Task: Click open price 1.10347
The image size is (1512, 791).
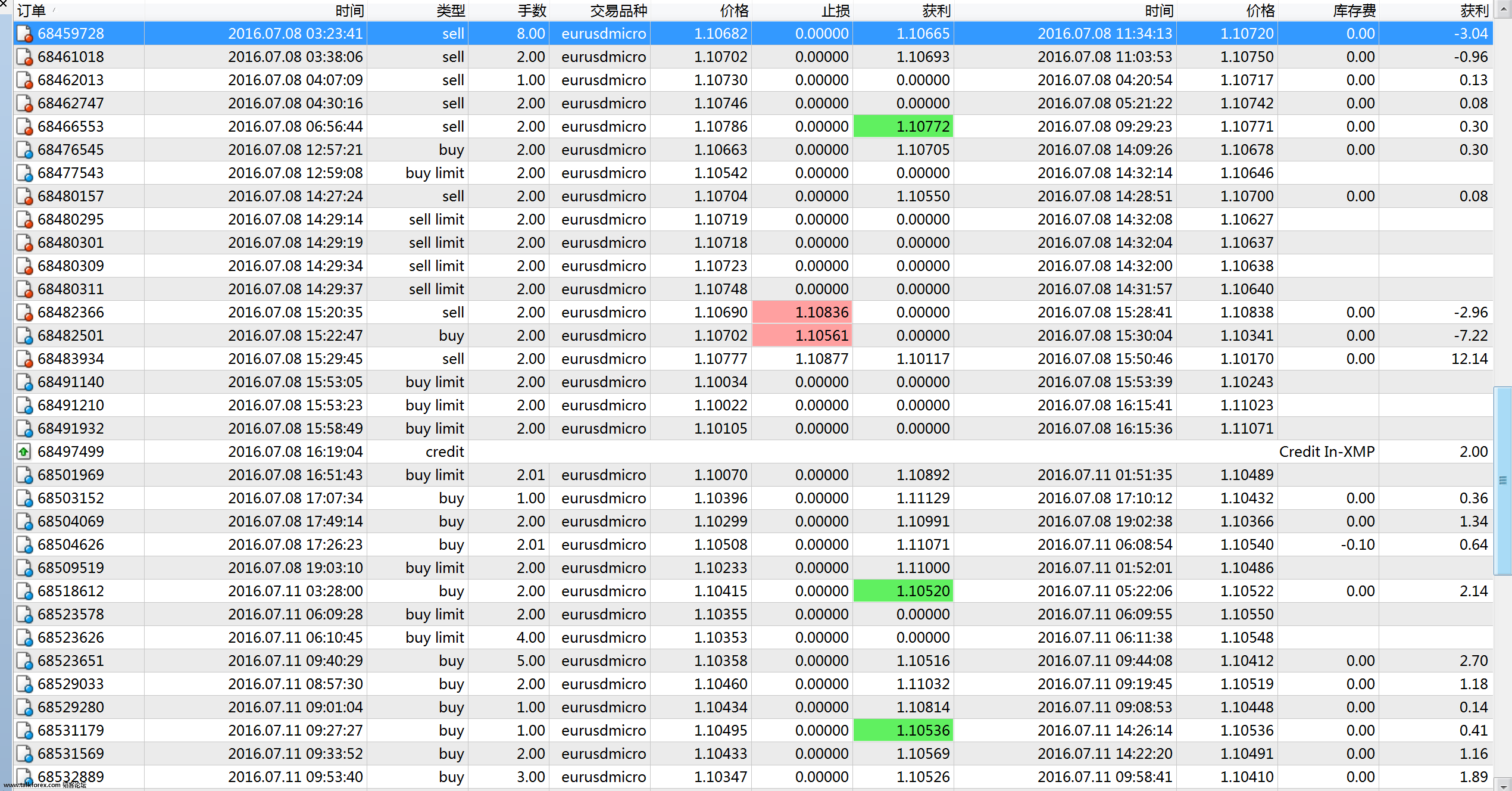Action: [x=720, y=777]
